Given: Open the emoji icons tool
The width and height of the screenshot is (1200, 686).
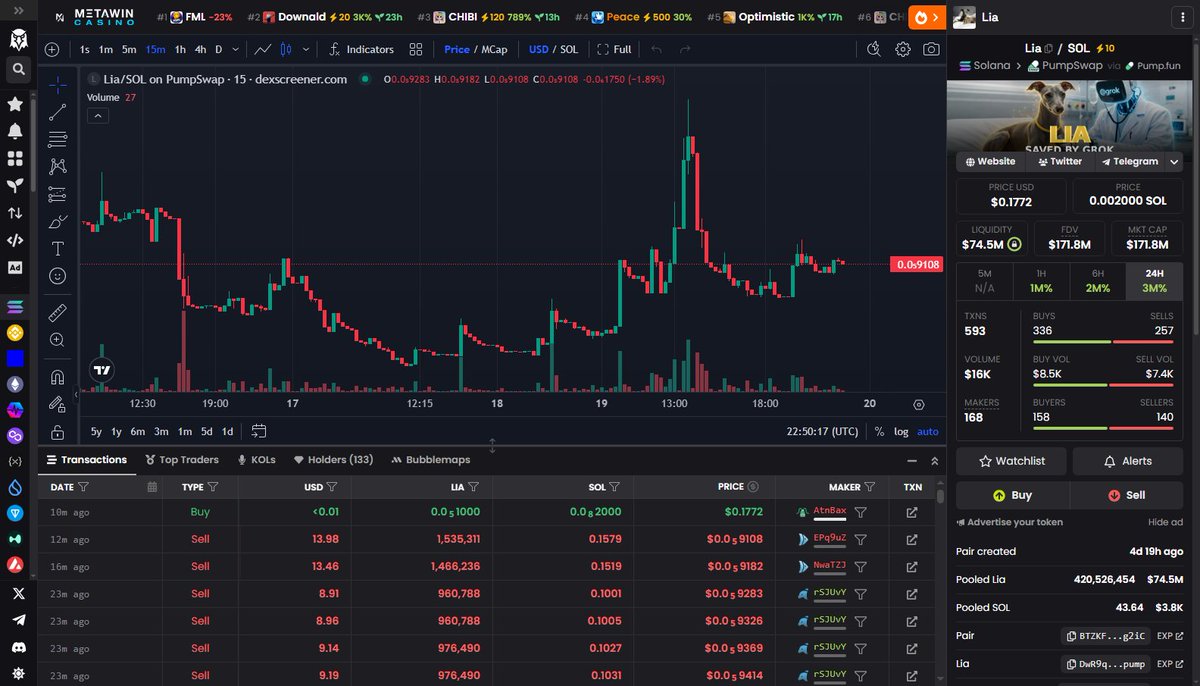Looking at the screenshot, I should pos(58,276).
